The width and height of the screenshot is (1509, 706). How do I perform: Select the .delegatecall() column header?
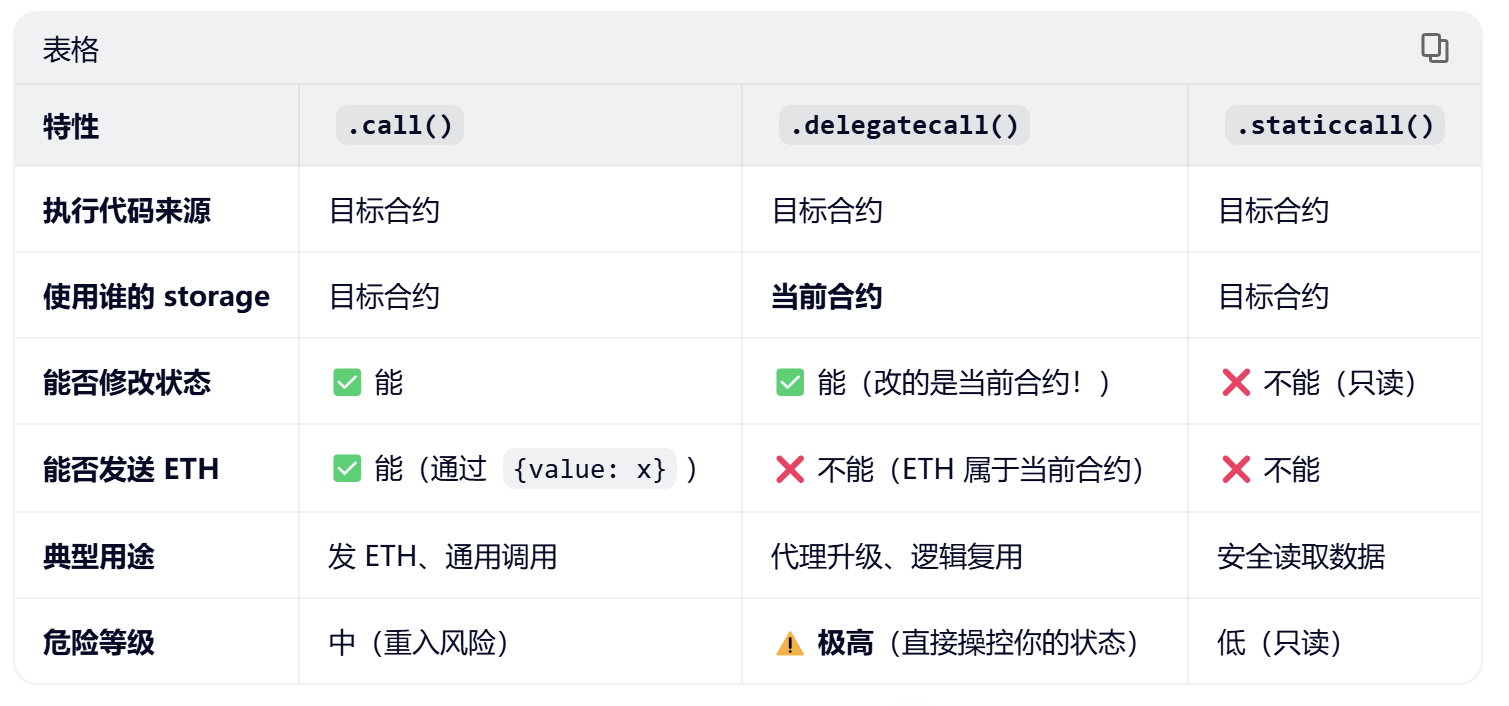point(903,126)
